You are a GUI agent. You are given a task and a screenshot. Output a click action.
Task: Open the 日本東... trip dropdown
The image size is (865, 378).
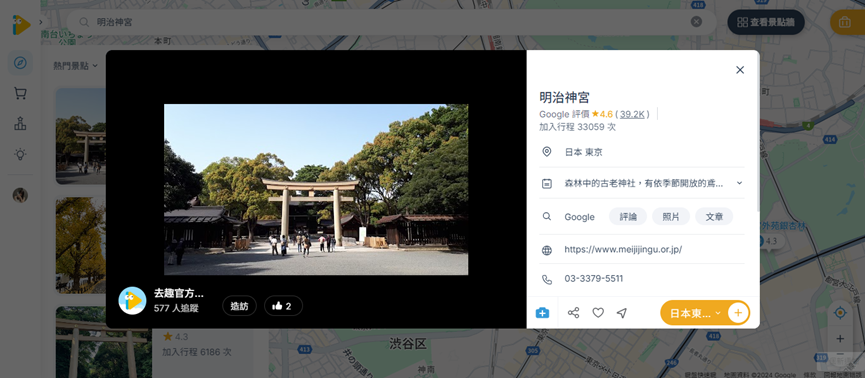click(695, 313)
